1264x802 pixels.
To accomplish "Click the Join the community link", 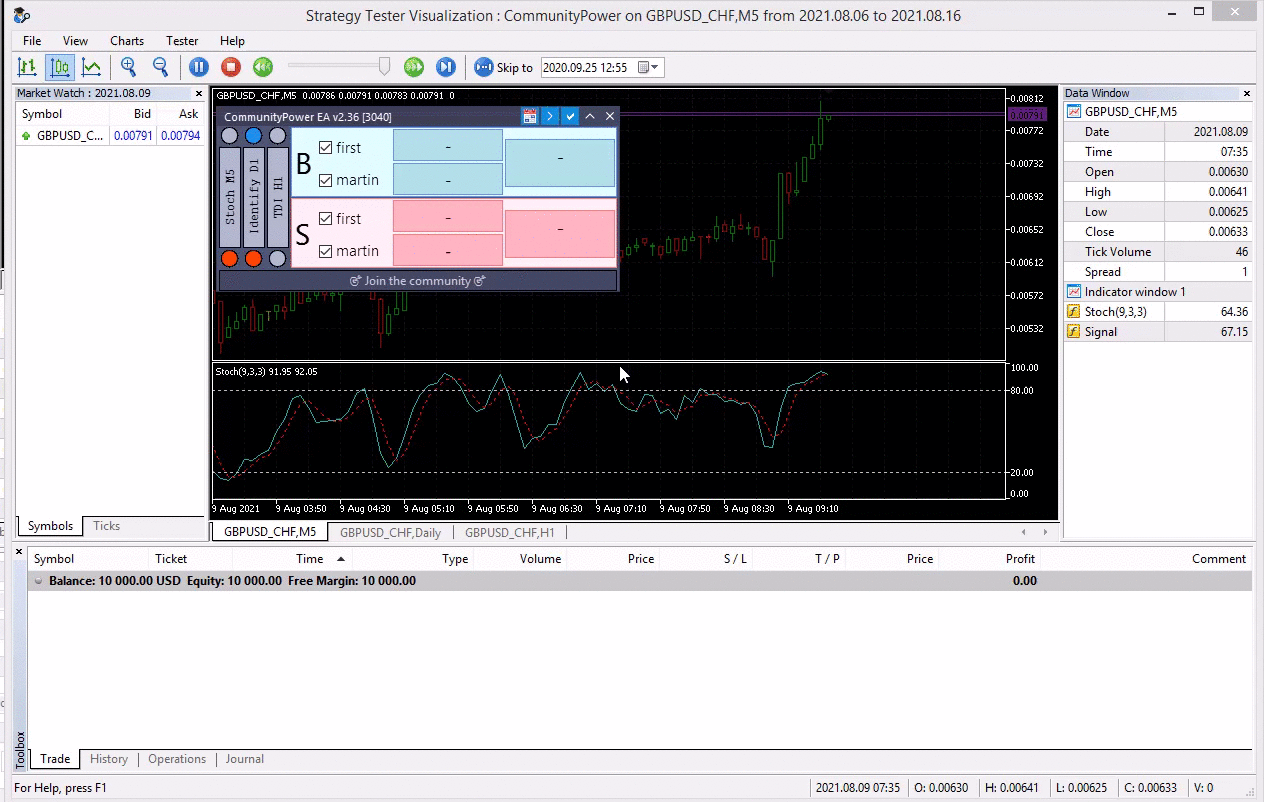I will (418, 281).
